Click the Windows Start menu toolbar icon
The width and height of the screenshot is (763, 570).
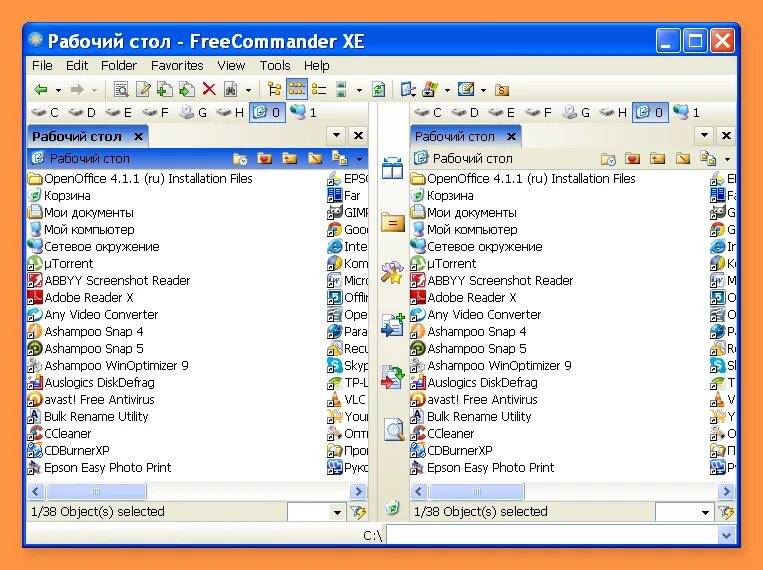(430, 90)
